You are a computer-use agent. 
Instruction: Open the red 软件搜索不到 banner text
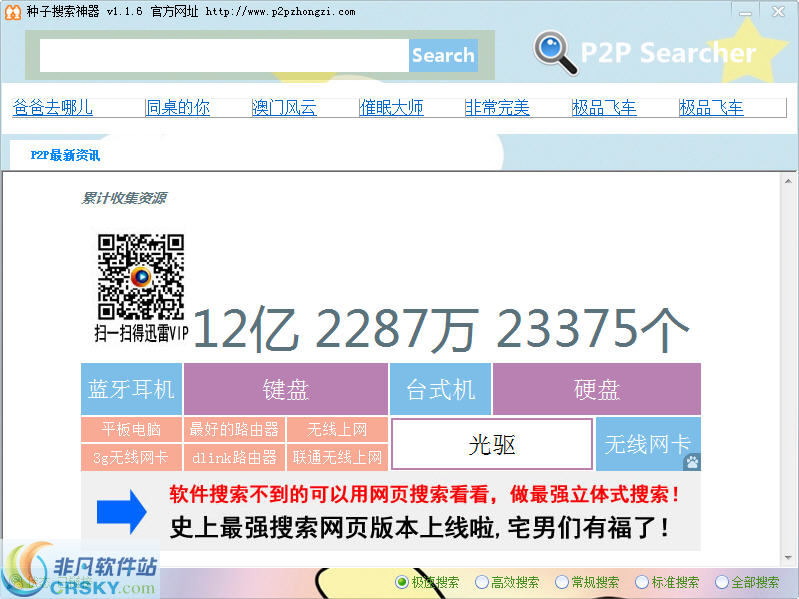click(424, 494)
